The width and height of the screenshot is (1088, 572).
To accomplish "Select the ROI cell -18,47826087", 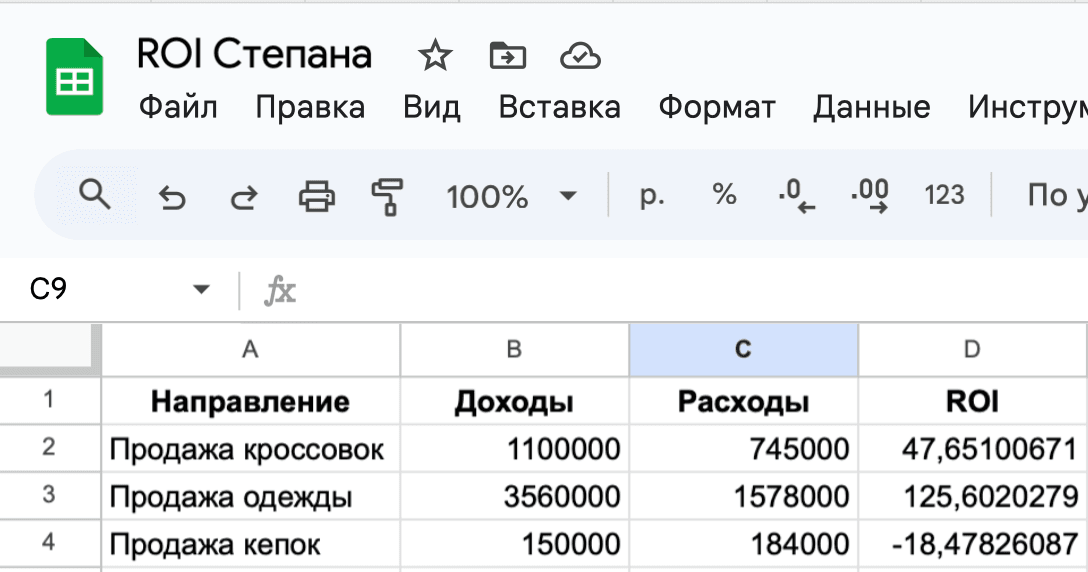I will click(x=973, y=544).
